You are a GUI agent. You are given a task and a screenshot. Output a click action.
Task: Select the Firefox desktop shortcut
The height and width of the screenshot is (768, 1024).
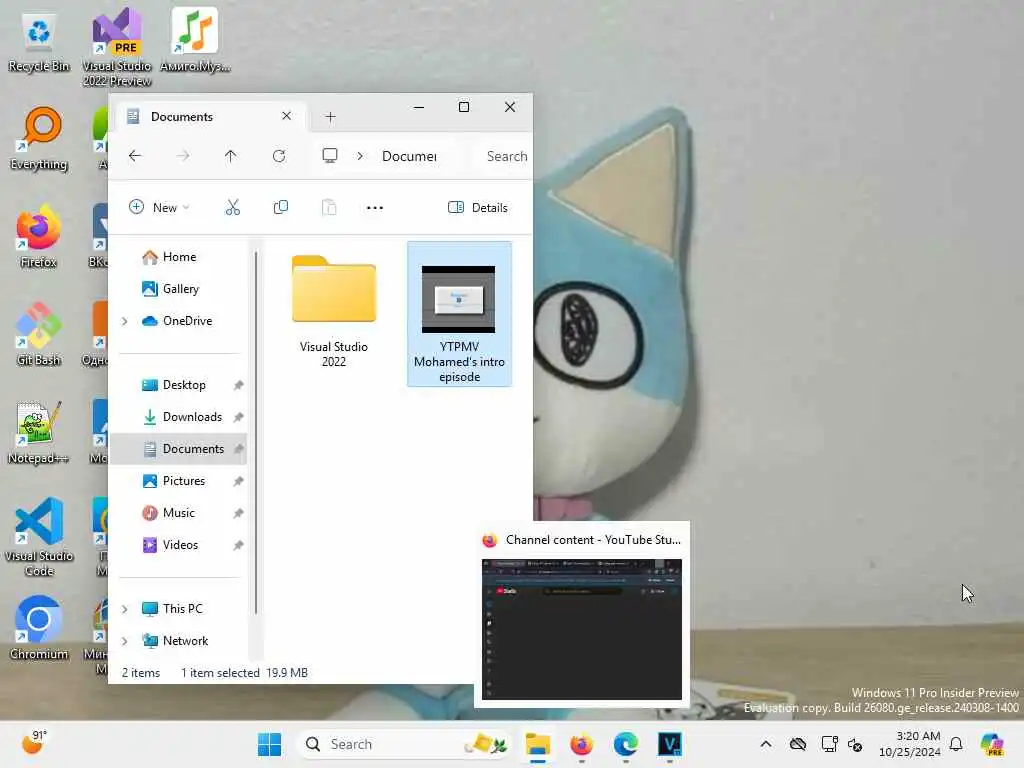(x=39, y=236)
